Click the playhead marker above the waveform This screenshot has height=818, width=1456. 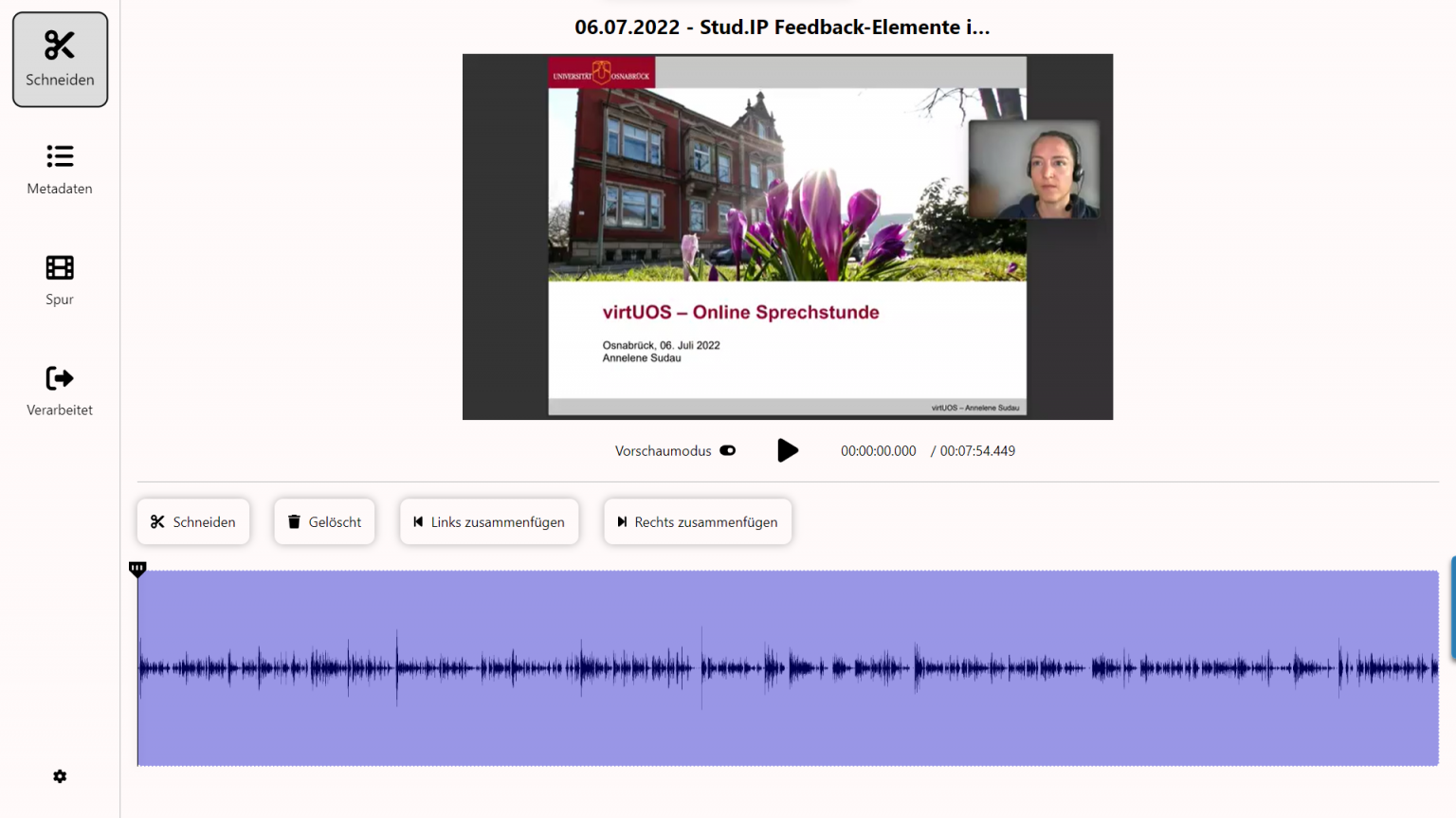pos(137,569)
